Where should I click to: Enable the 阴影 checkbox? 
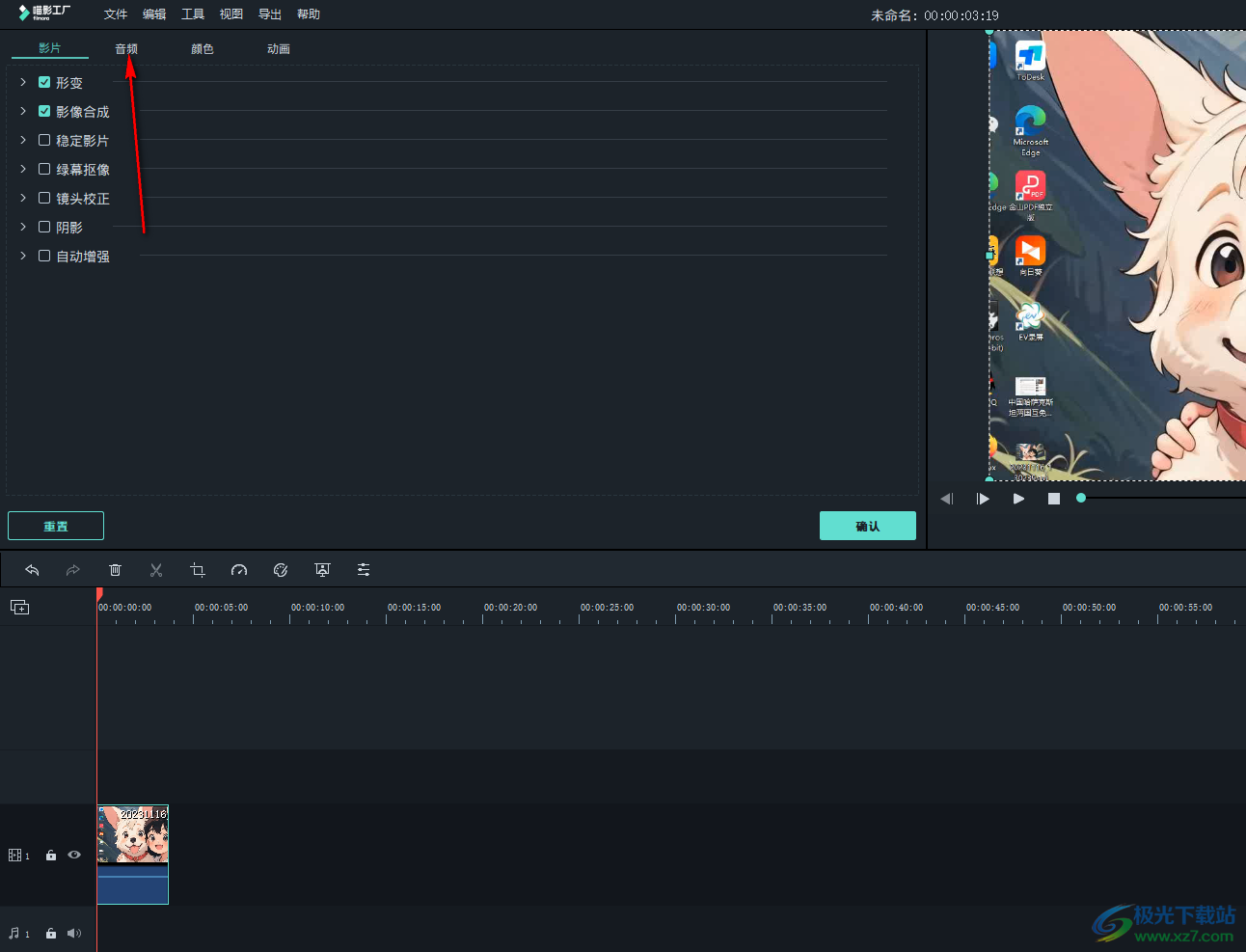(44, 227)
